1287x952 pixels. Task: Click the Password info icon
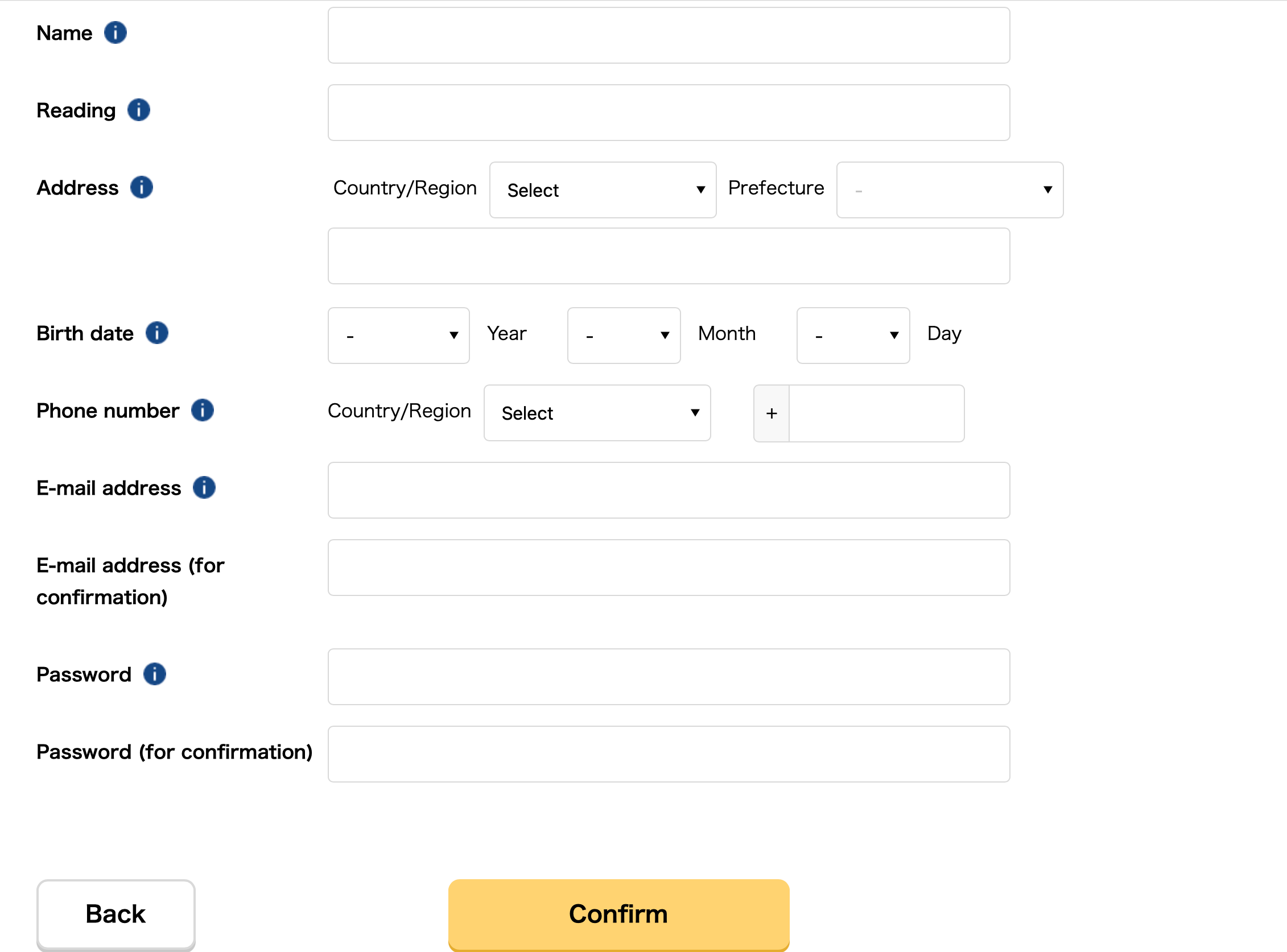(x=155, y=674)
